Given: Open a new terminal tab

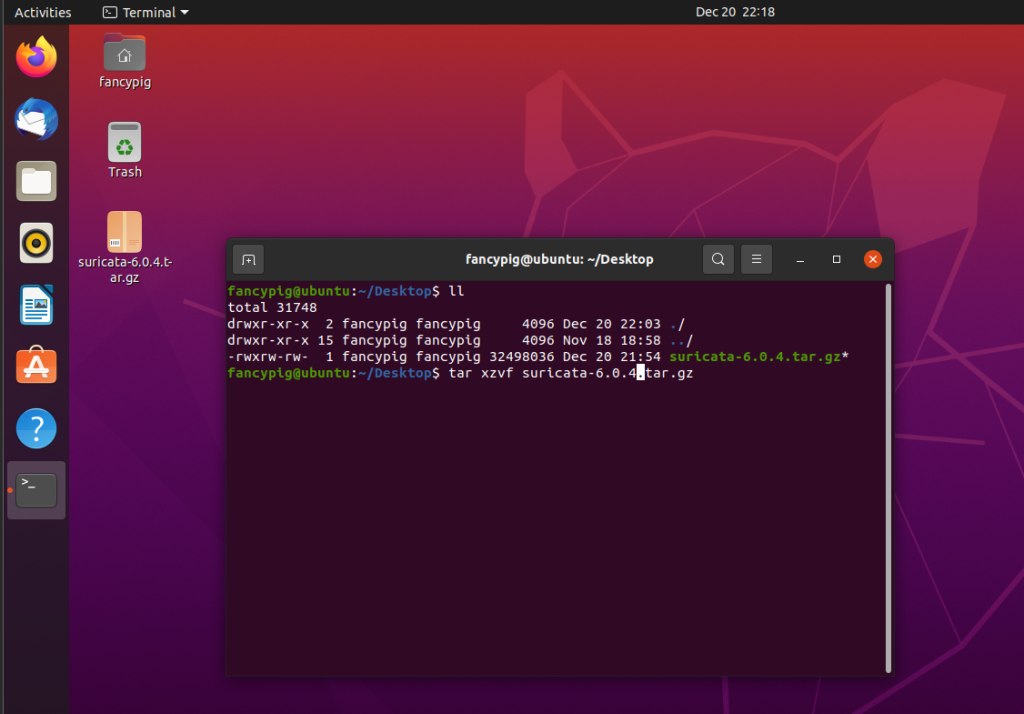Looking at the screenshot, I should click(x=249, y=259).
